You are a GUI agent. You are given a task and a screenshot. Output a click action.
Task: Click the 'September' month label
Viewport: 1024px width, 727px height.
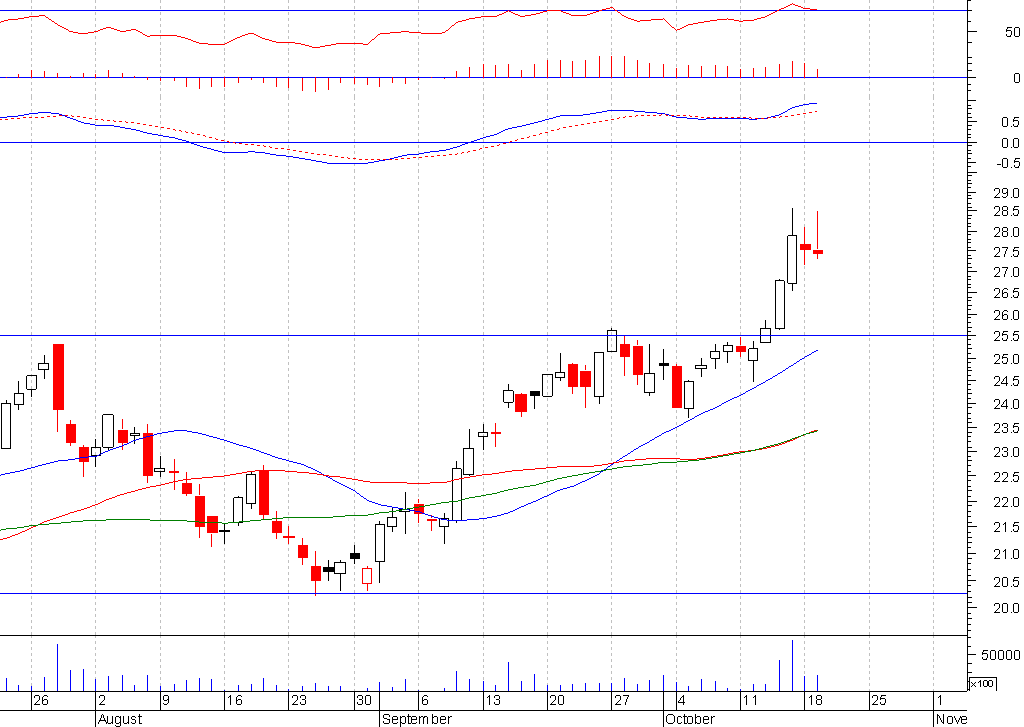pyautogui.click(x=417, y=719)
